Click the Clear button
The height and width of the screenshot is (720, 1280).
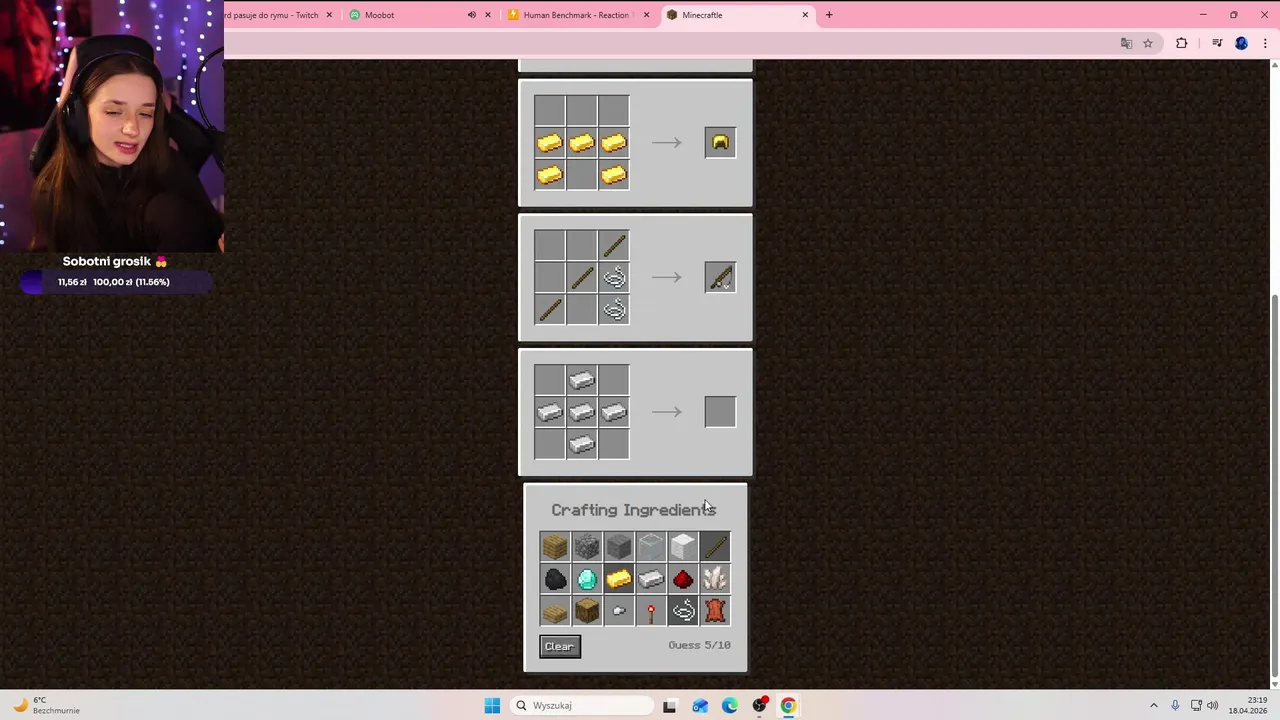coord(560,646)
